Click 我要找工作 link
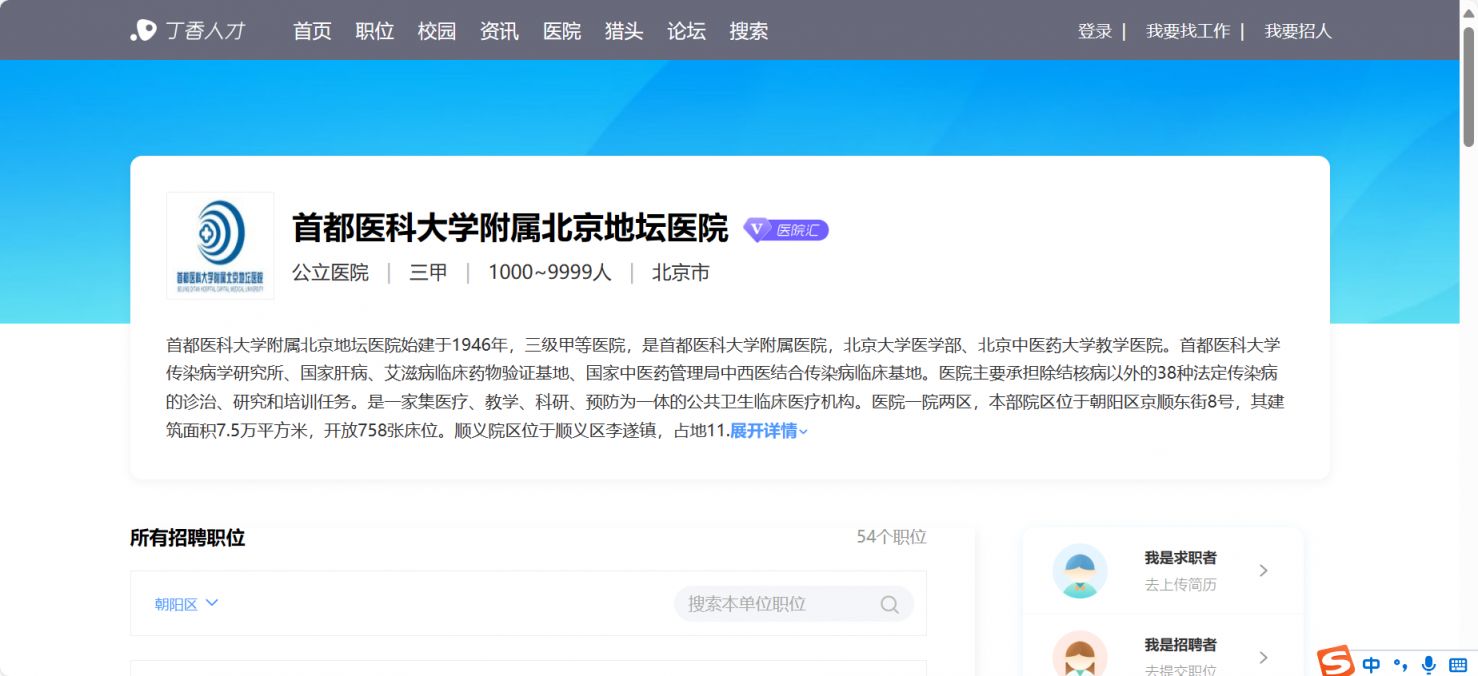 1188,31
